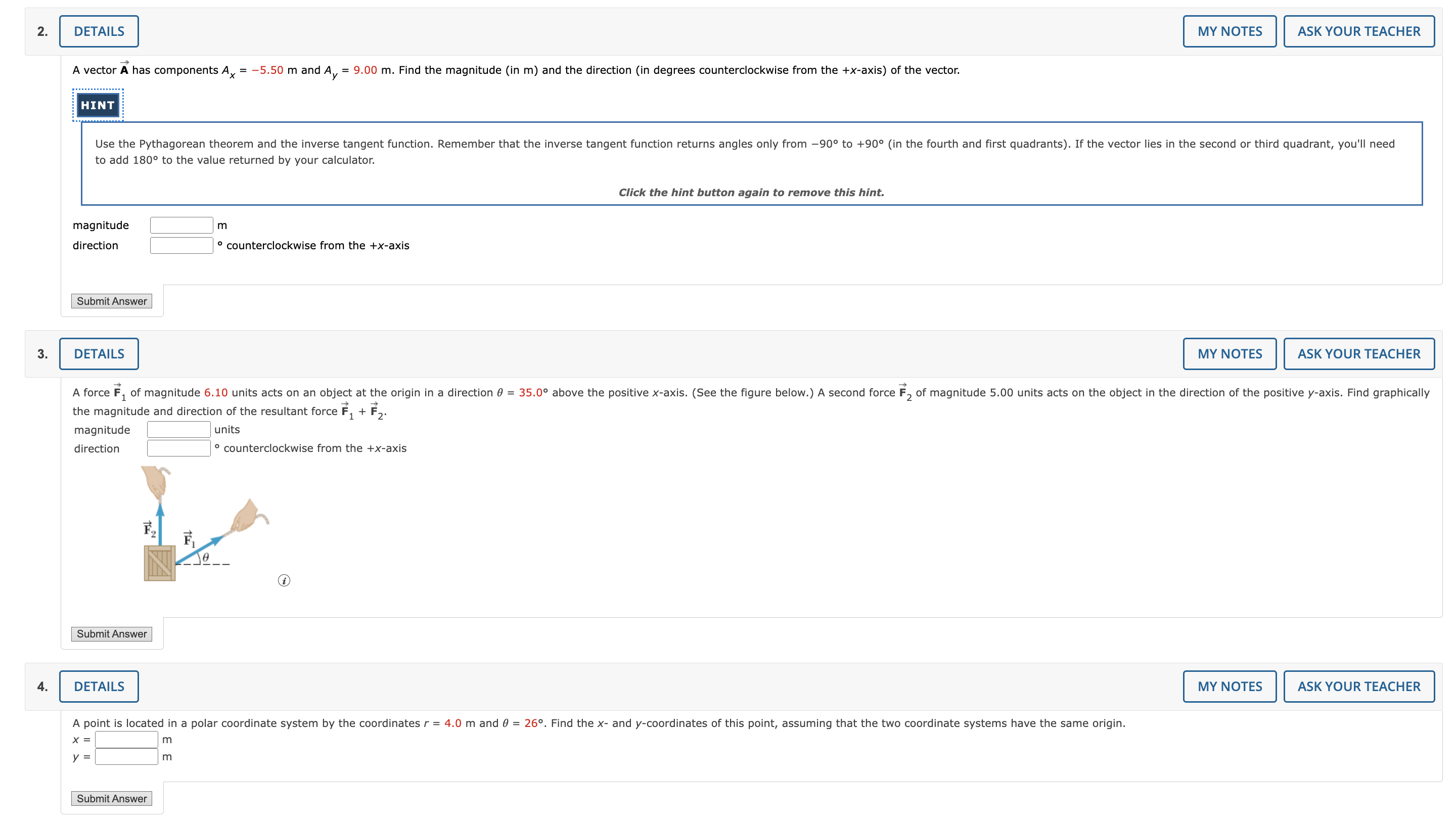This screenshot has height=821, width=1456.
Task: Click the magnitude input field in question 2
Action: tap(181, 224)
